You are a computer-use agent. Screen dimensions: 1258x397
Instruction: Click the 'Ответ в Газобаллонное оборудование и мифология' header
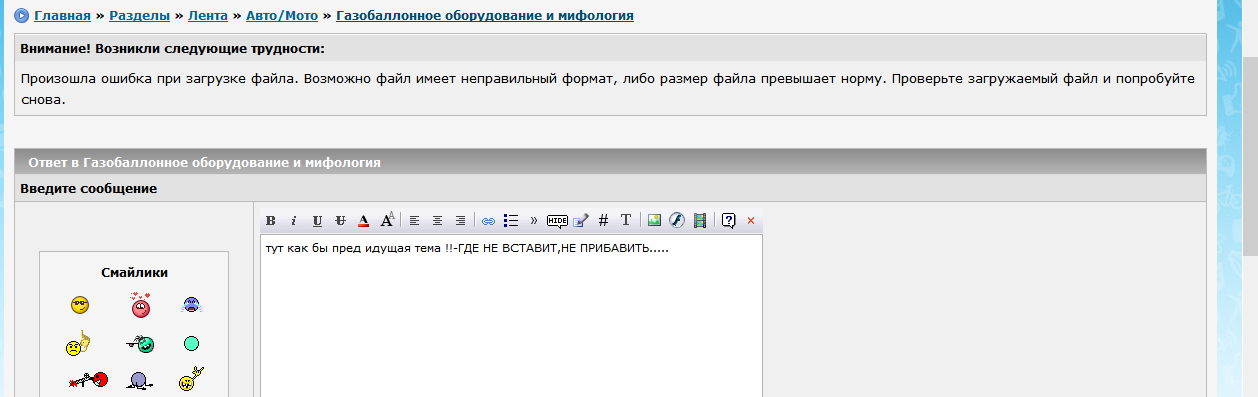(204, 162)
